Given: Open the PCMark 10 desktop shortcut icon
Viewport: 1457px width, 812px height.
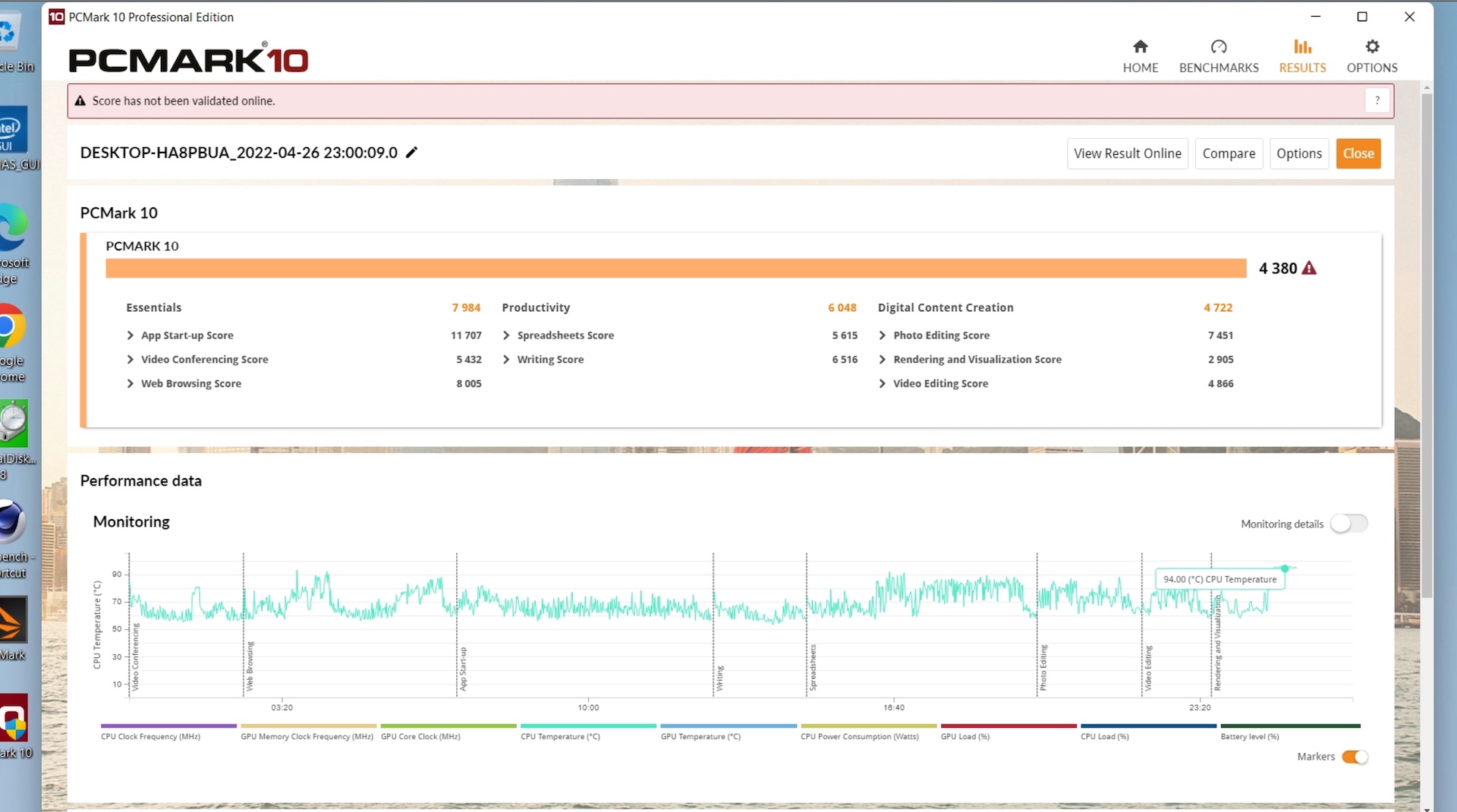Looking at the screenshot, I should 14,725.
